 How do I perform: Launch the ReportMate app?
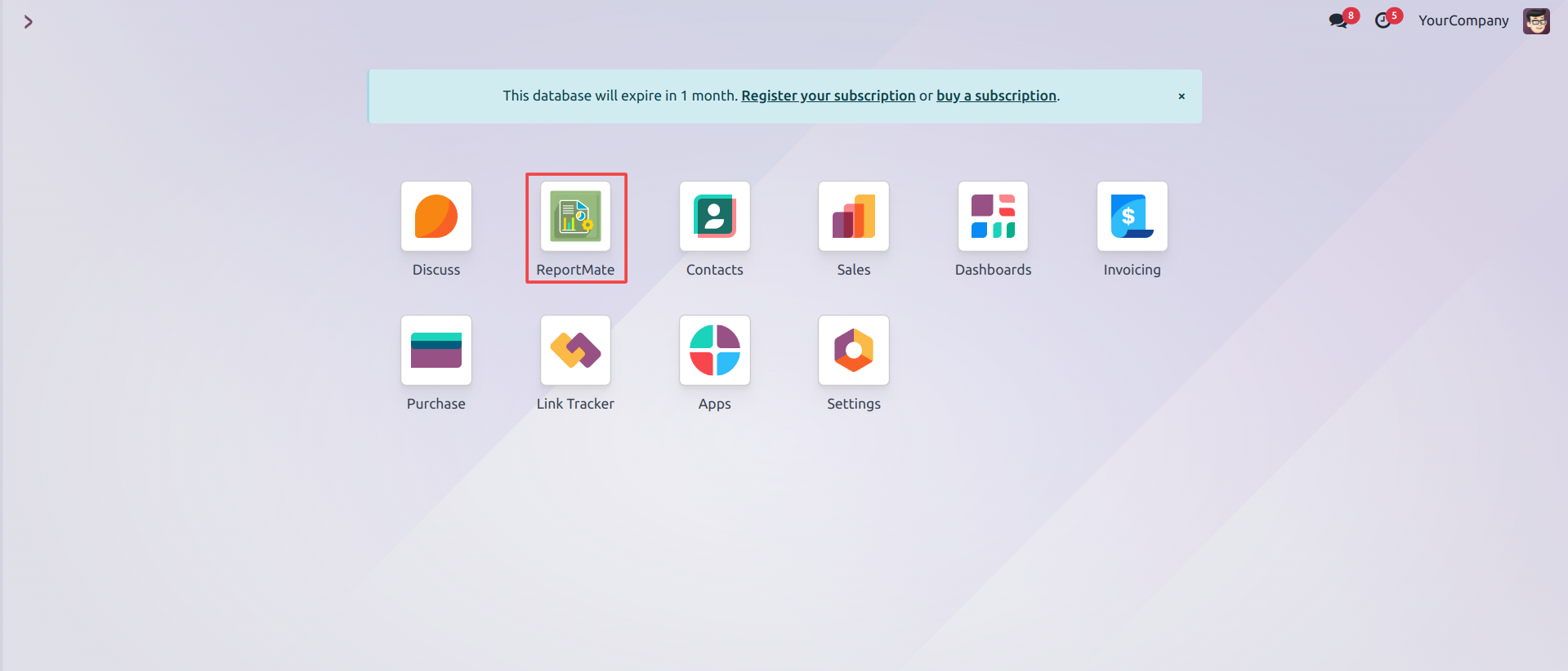point(575,217)
